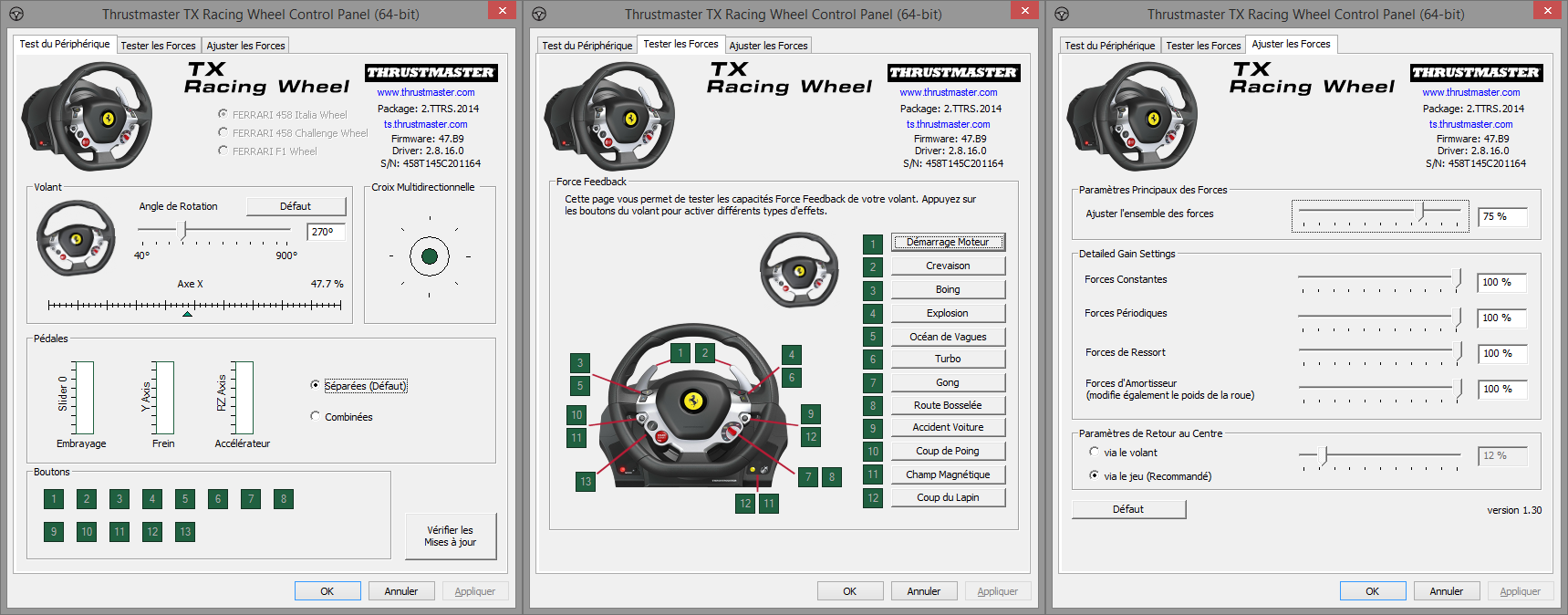This screenshot has width=1568, height=615.
Task: Click button indicator 1 in Boutons group
Action: (54, 499)
